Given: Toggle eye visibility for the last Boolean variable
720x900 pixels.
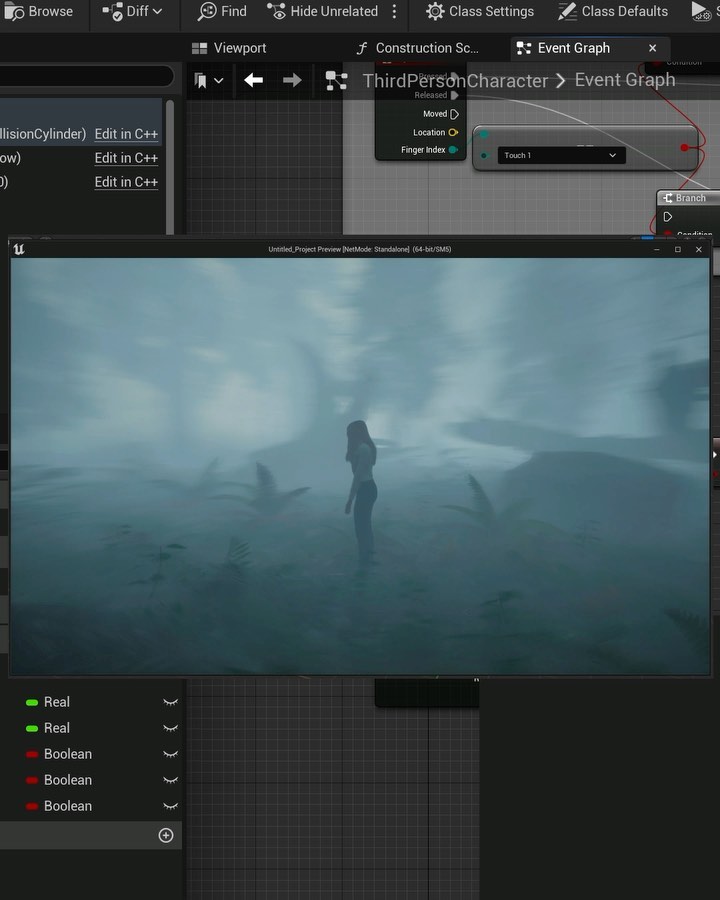Looking at the screenshot, I should tap(170, 806).
